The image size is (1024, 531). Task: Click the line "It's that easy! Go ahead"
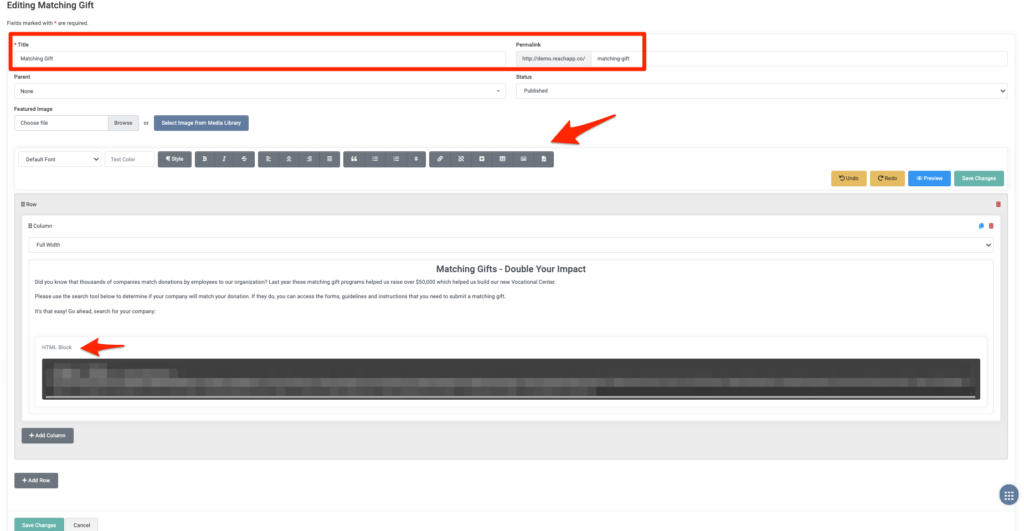(95, 312)
